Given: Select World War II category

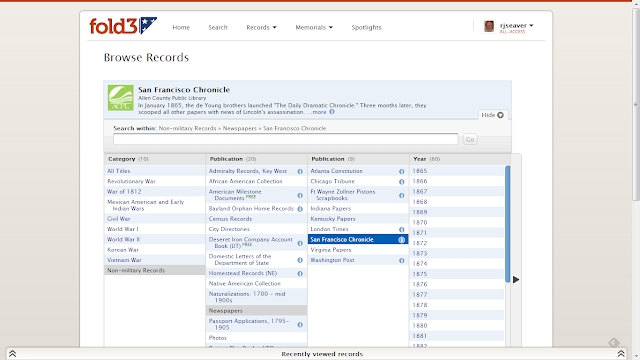Looking at the screenshot, I should [x=155, y=239].
